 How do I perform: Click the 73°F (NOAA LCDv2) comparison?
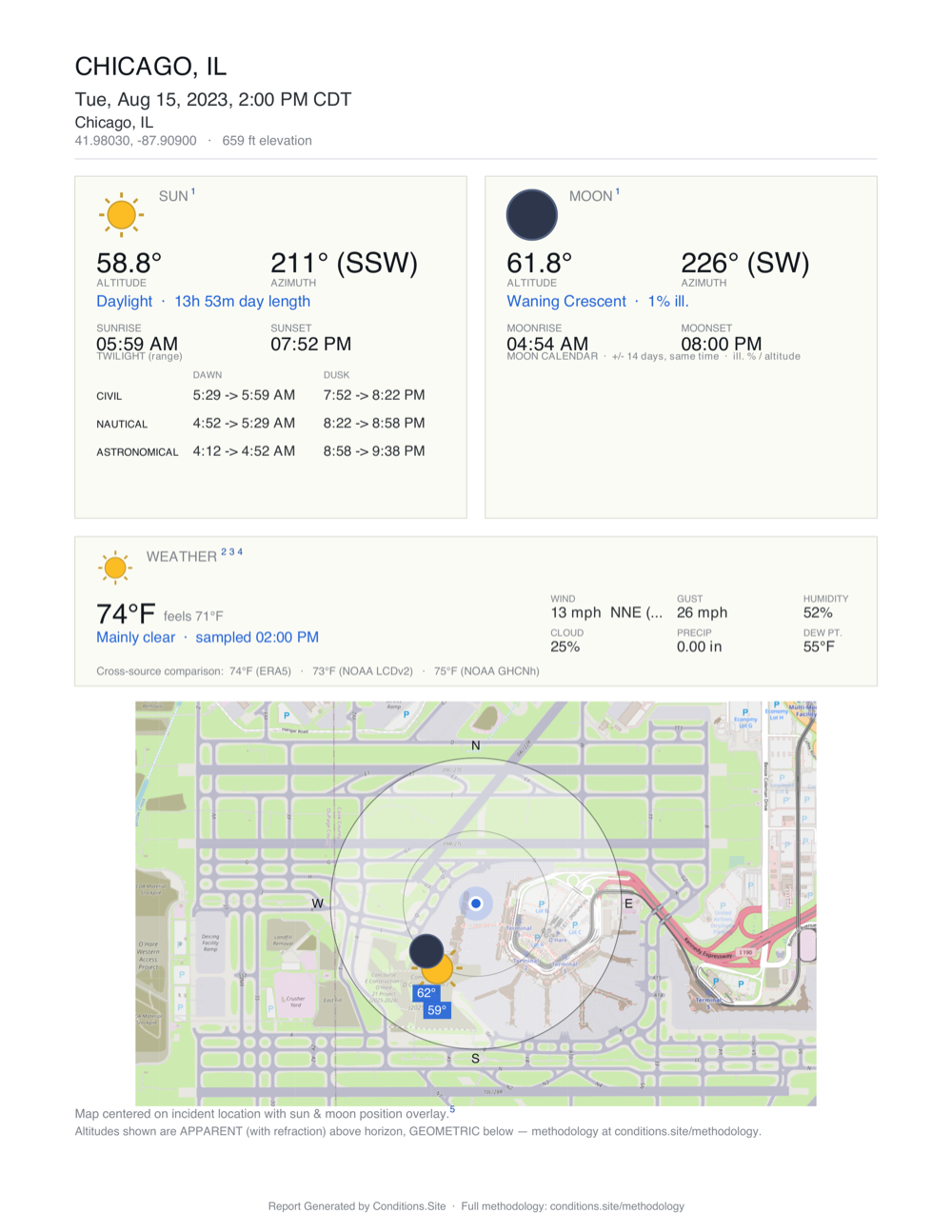(x=363, y=671)
